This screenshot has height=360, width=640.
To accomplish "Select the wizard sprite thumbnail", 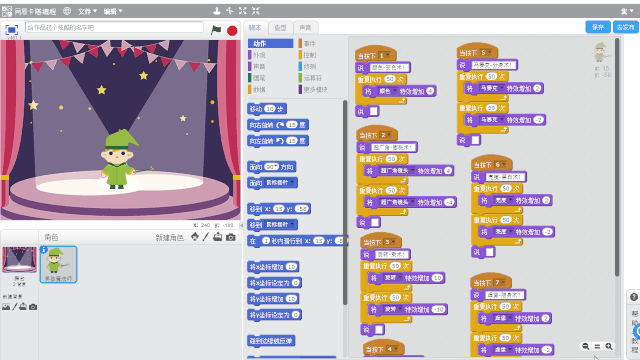I will [58, 264].
